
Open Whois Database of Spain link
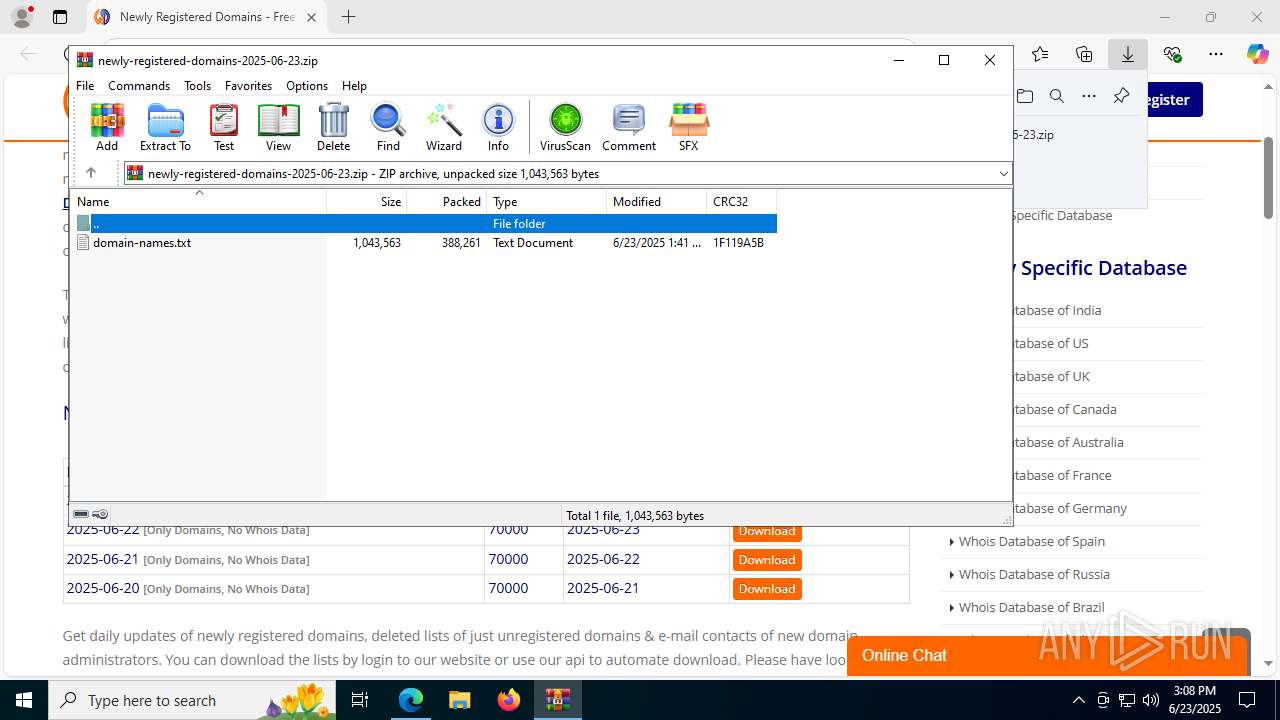click(x=1032, y=541)
